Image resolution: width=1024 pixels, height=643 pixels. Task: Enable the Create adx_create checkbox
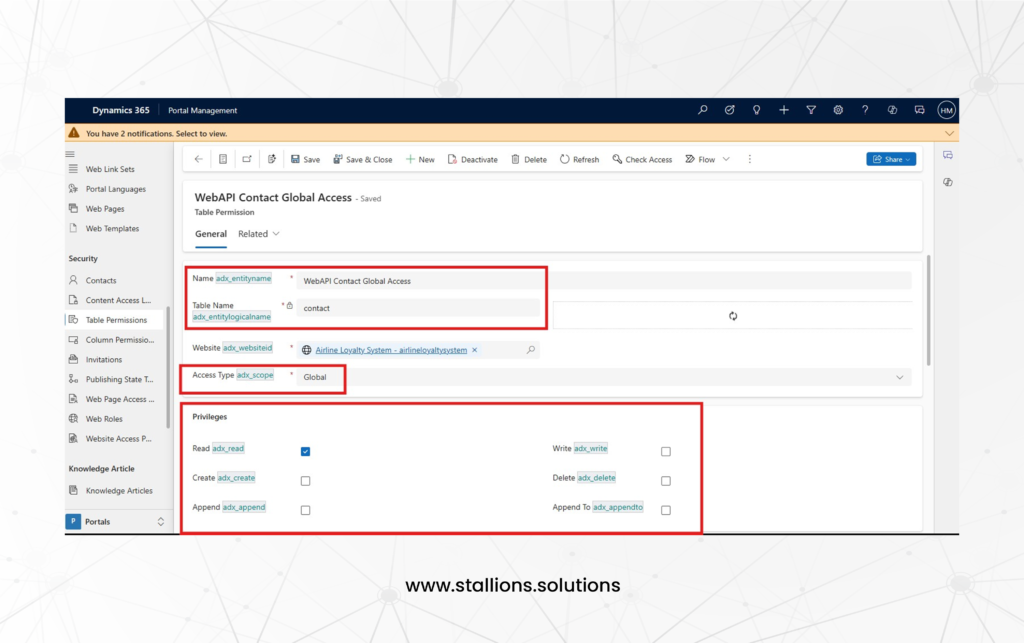point(306,480)
